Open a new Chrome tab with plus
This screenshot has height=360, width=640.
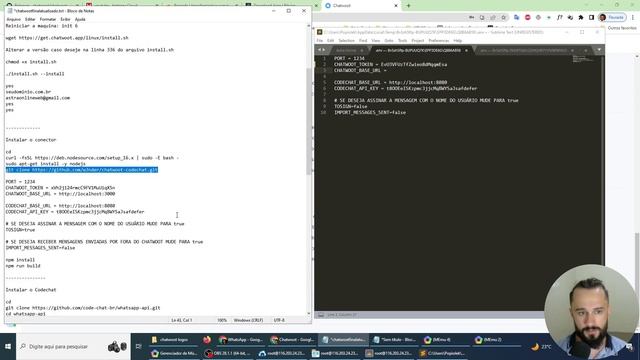click(x=408, y=6)
